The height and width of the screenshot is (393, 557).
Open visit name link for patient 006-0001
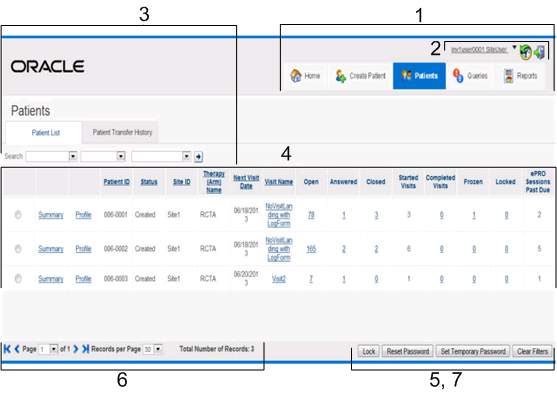coord(279,215)
